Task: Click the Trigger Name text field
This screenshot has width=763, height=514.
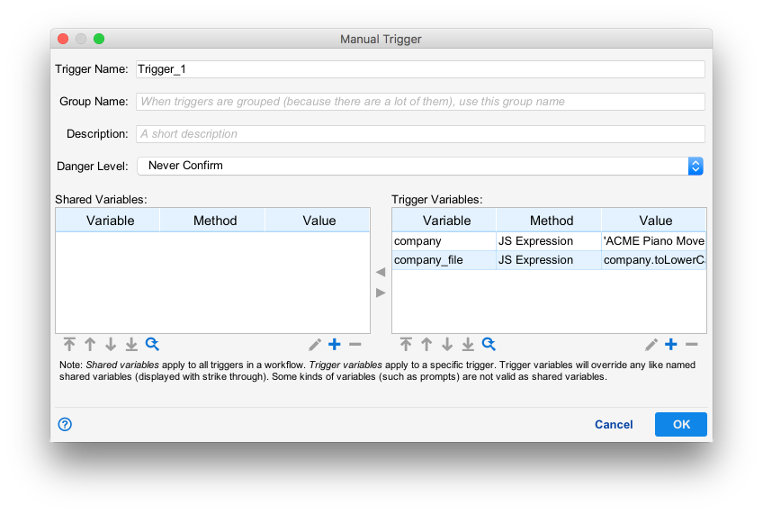Action: (419, 69)
